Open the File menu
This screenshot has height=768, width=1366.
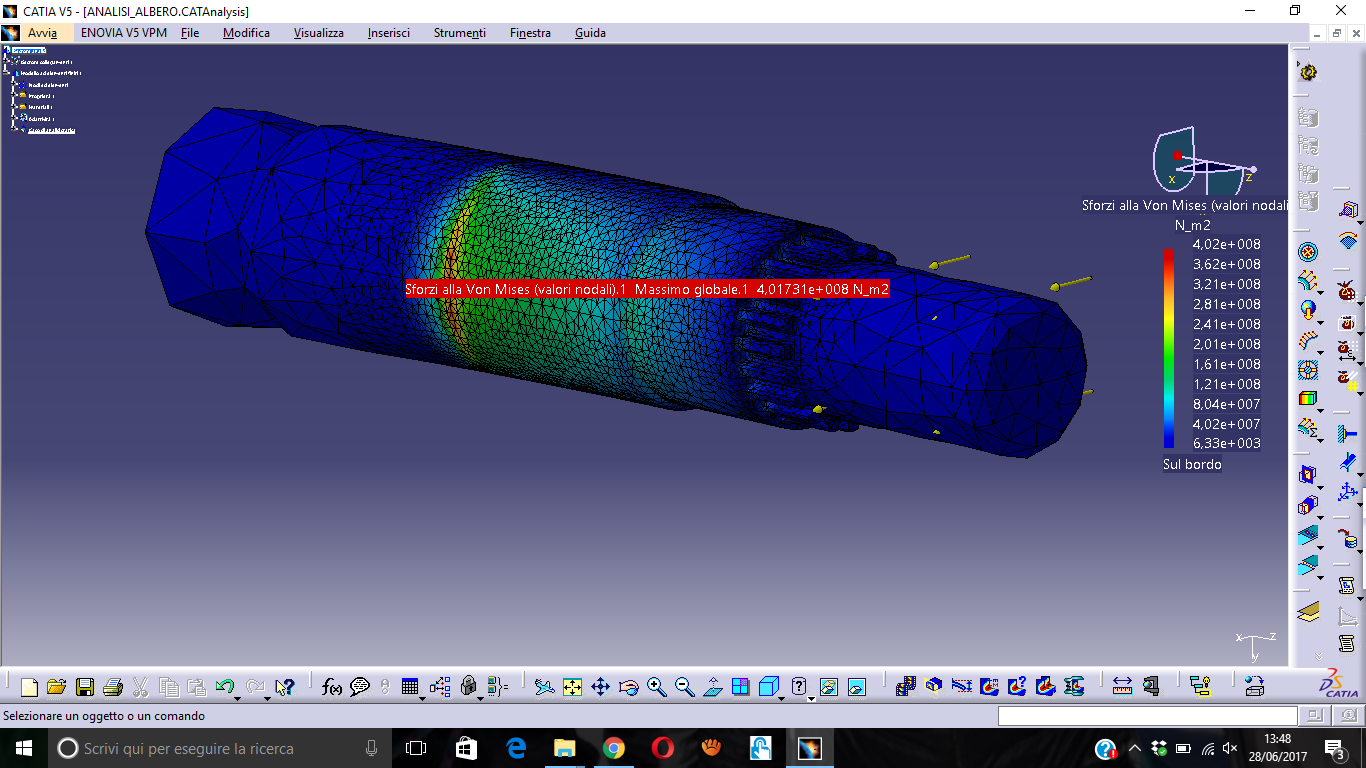pyautogui.click(x=190, y=33)
